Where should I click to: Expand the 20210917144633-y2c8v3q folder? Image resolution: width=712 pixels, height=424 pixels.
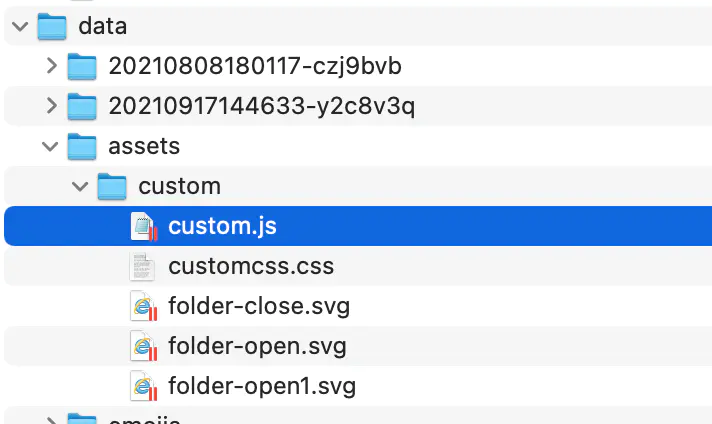coord(52,106)
